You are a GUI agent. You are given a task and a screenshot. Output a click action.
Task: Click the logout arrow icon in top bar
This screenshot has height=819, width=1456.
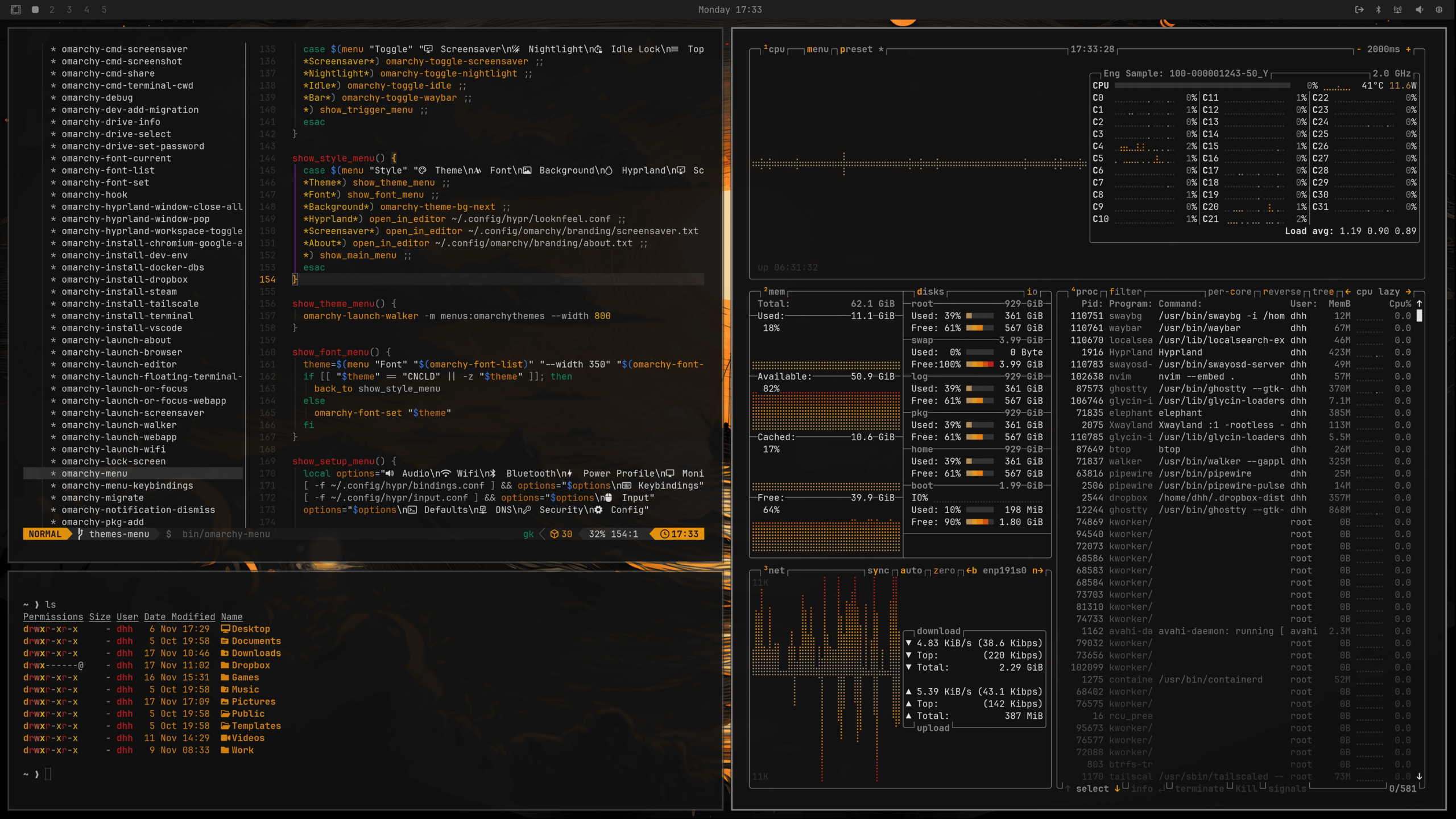pos(1359,10)
